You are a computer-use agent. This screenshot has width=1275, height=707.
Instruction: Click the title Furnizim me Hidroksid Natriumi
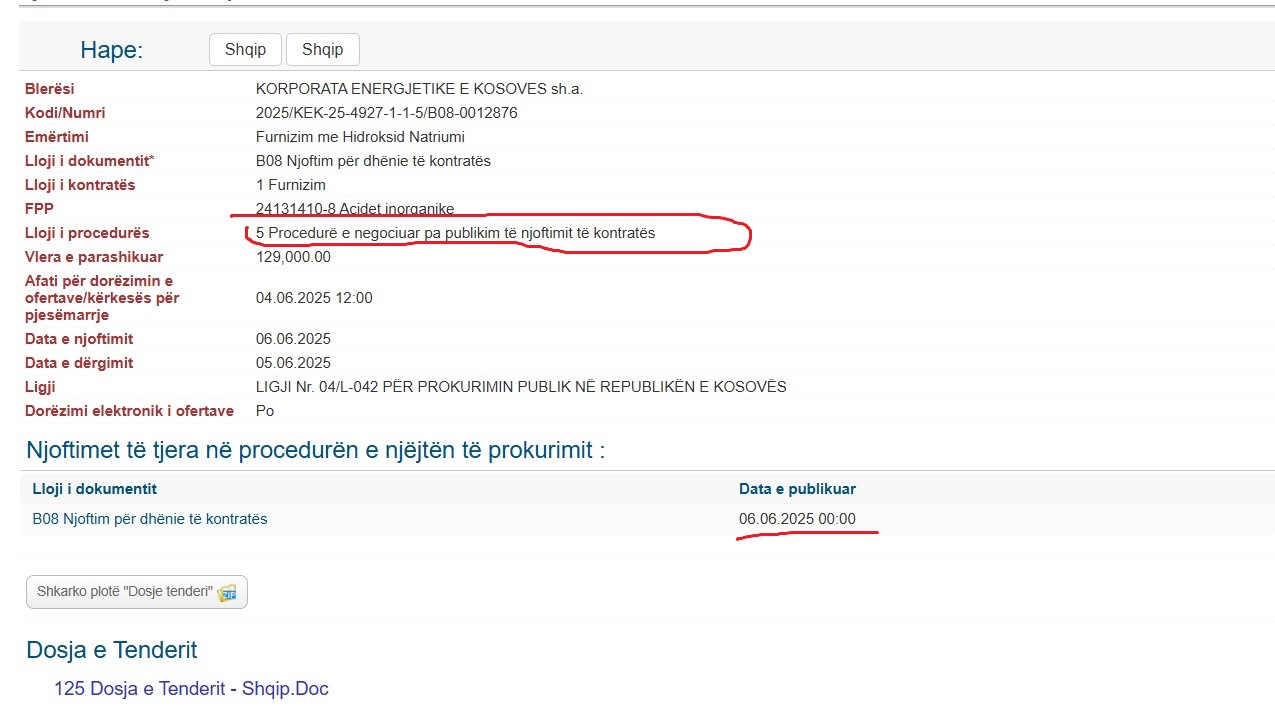pos(360,137)
